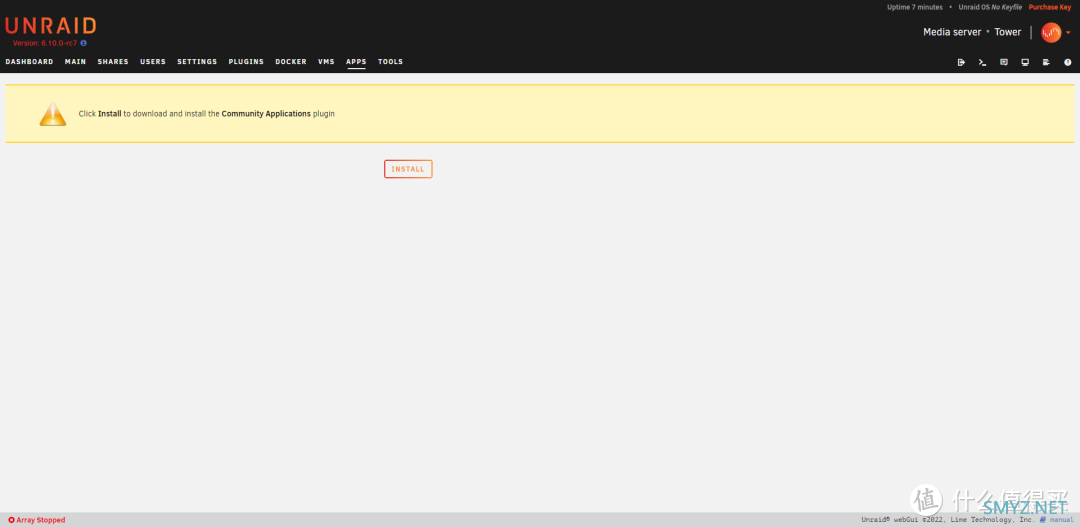Viewport: 1080px width, 527px height.
Task: Click the Uptime 7 minutes text
Action: (x=915, y=7)
